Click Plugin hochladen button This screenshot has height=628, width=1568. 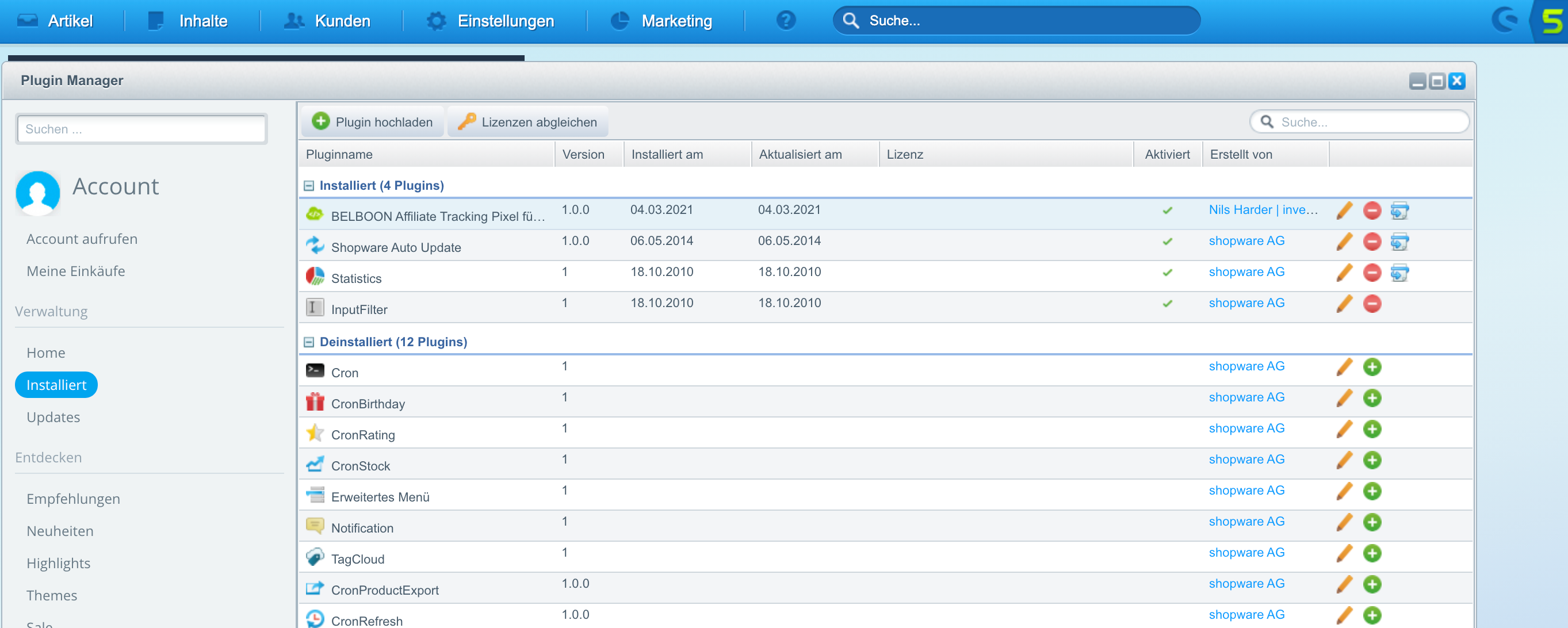(373, 122)
